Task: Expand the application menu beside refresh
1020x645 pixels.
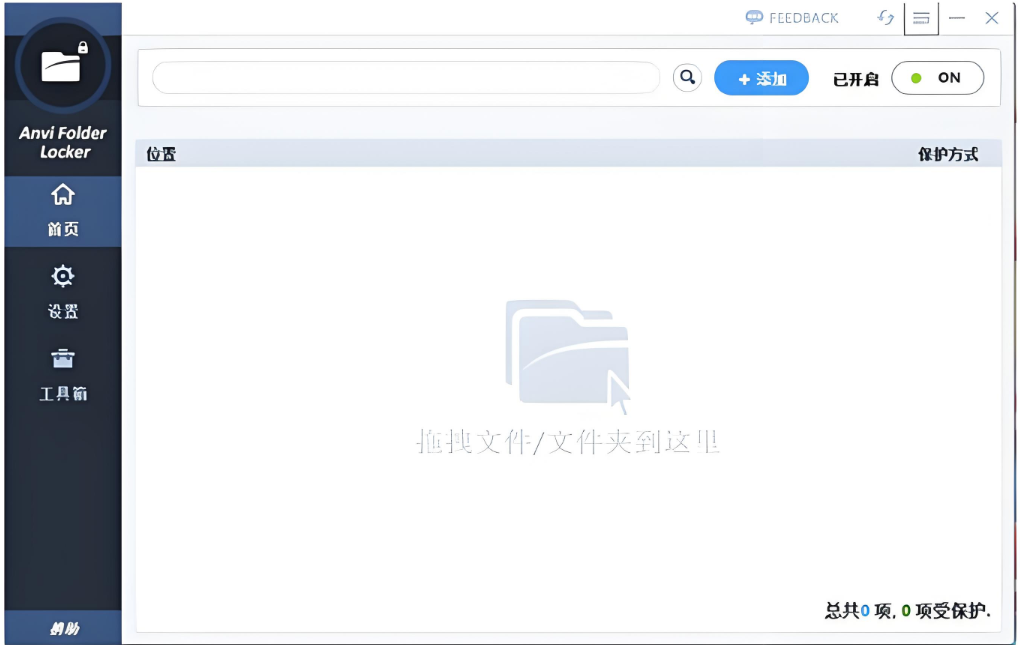Action: coord(921,18)
